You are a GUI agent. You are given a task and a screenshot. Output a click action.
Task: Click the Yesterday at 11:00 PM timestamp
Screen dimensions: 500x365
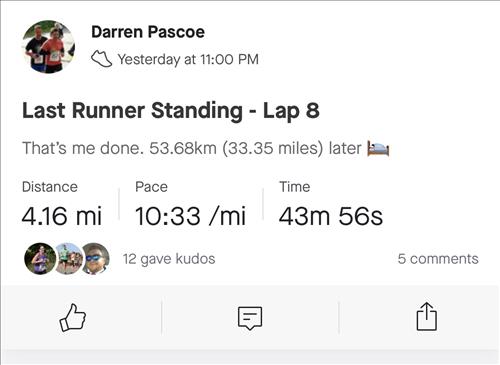coord(188,59)
